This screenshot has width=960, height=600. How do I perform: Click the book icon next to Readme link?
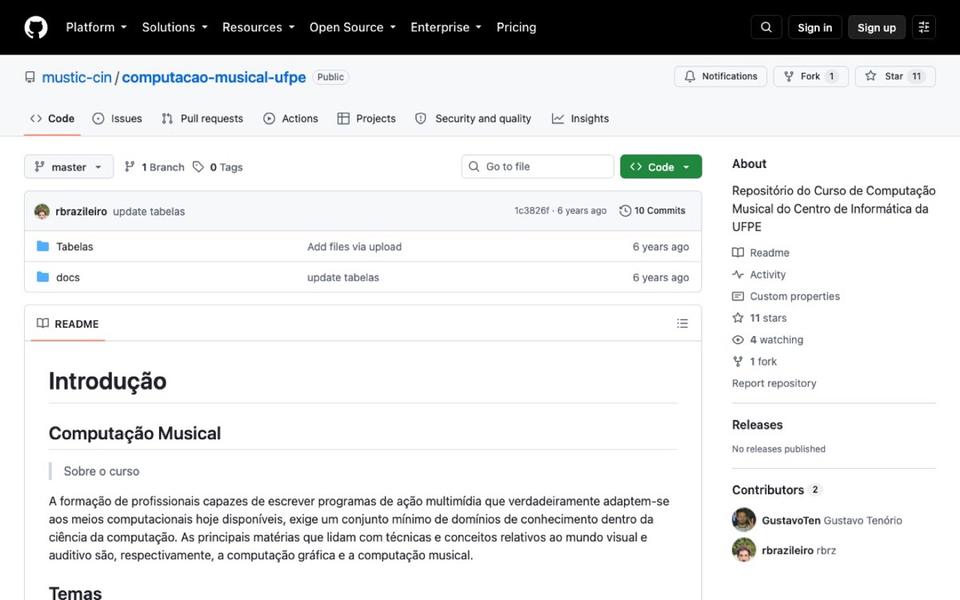click(738, 252)
